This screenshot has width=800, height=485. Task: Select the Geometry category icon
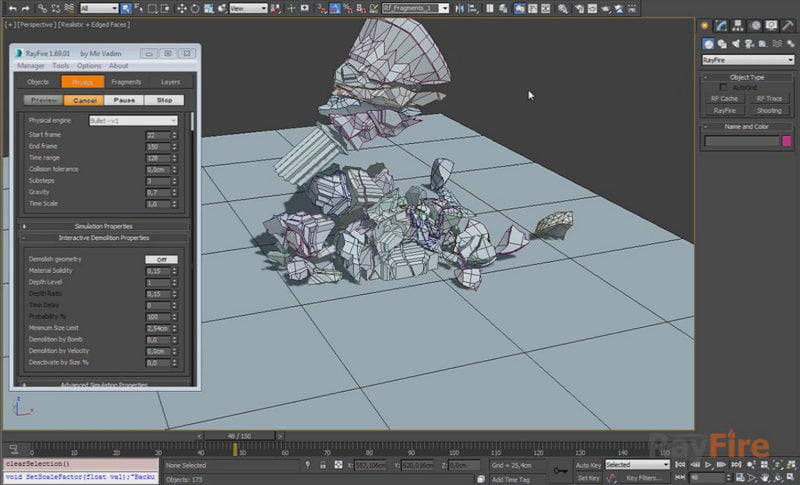coord(708,43)
